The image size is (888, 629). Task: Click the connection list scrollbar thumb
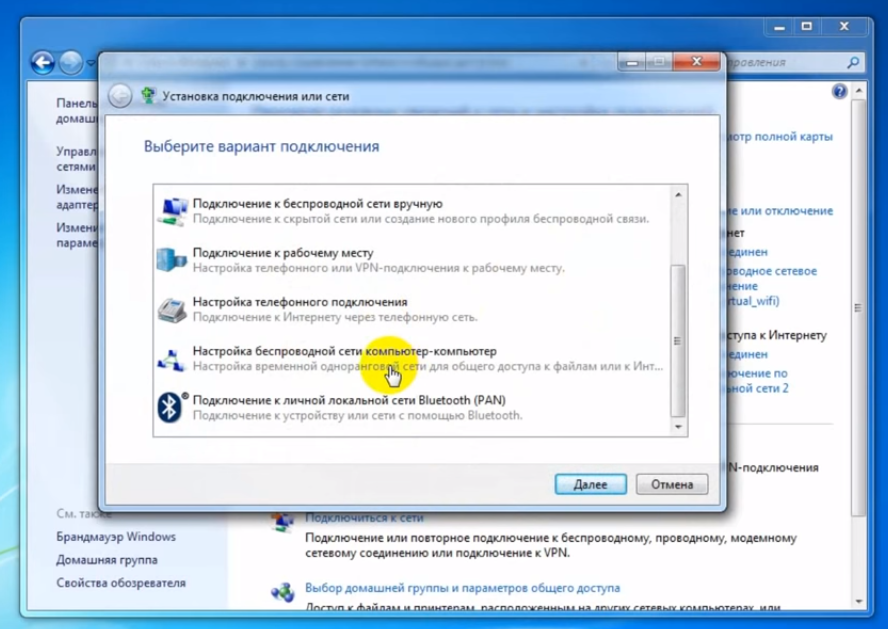(x=678, y=341)
